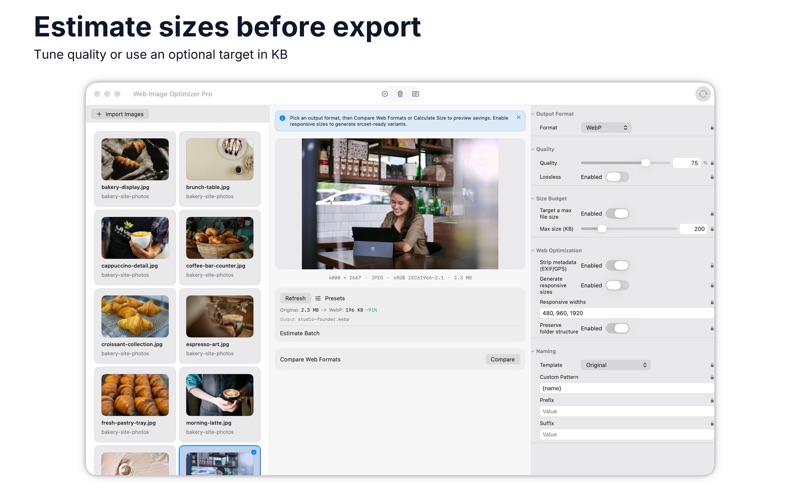Screen dimensions: 800x500
Task: Click the Compare button
Action: tap(503, 360)
